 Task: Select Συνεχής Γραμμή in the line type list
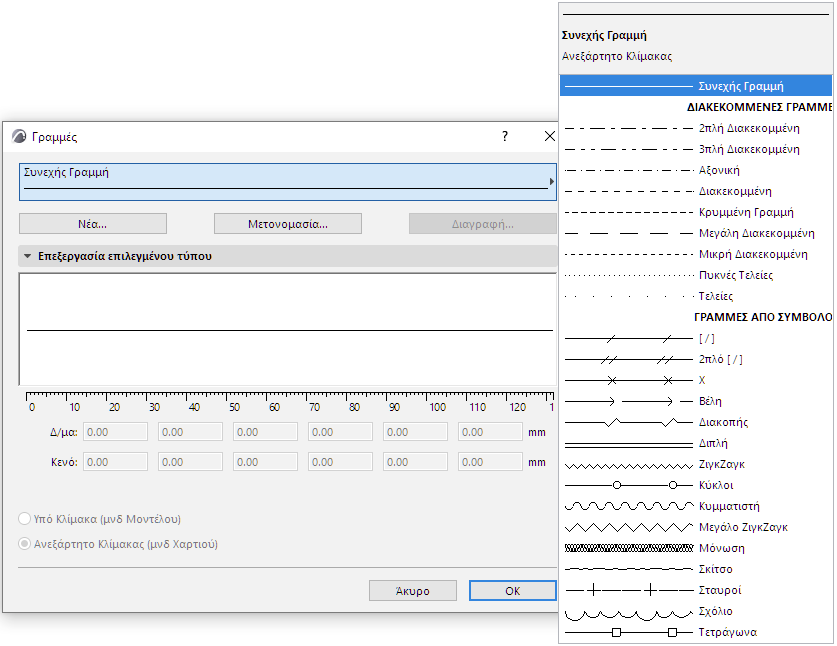tap(696, 86)
